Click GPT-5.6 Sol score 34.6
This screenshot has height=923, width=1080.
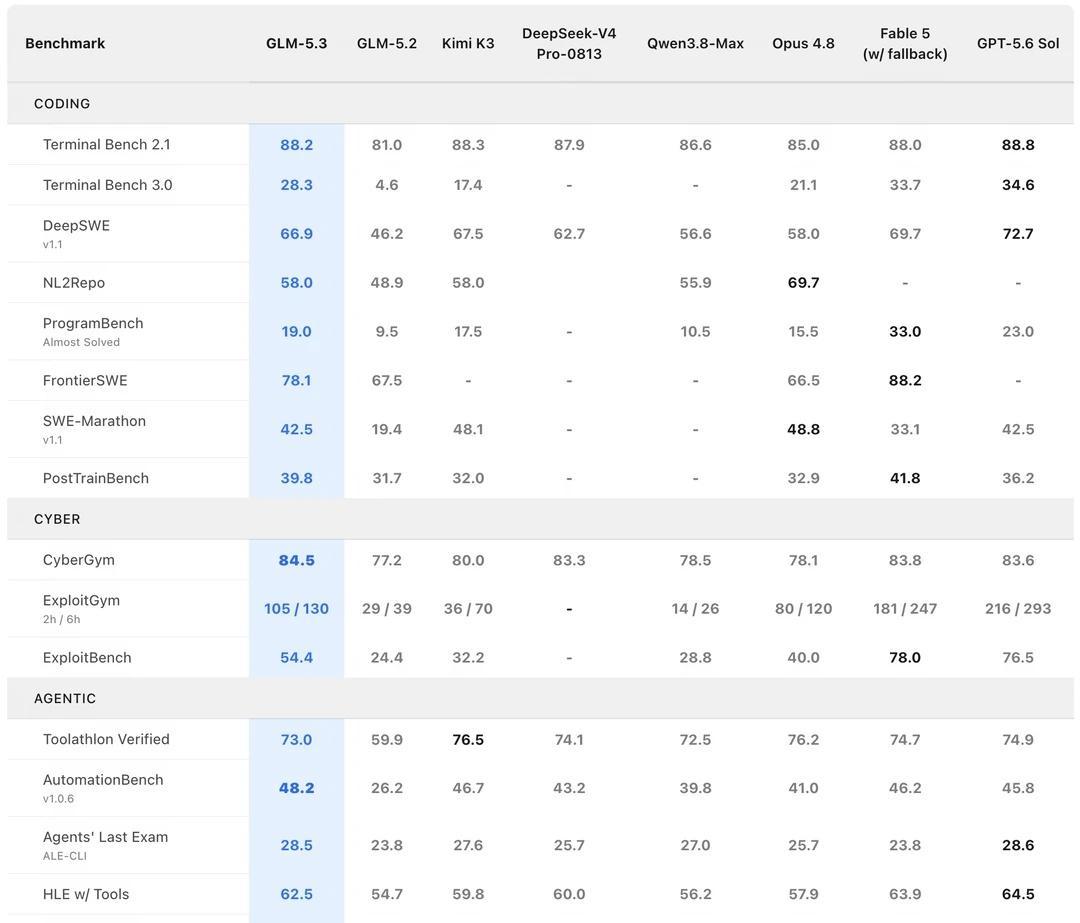1017,185
